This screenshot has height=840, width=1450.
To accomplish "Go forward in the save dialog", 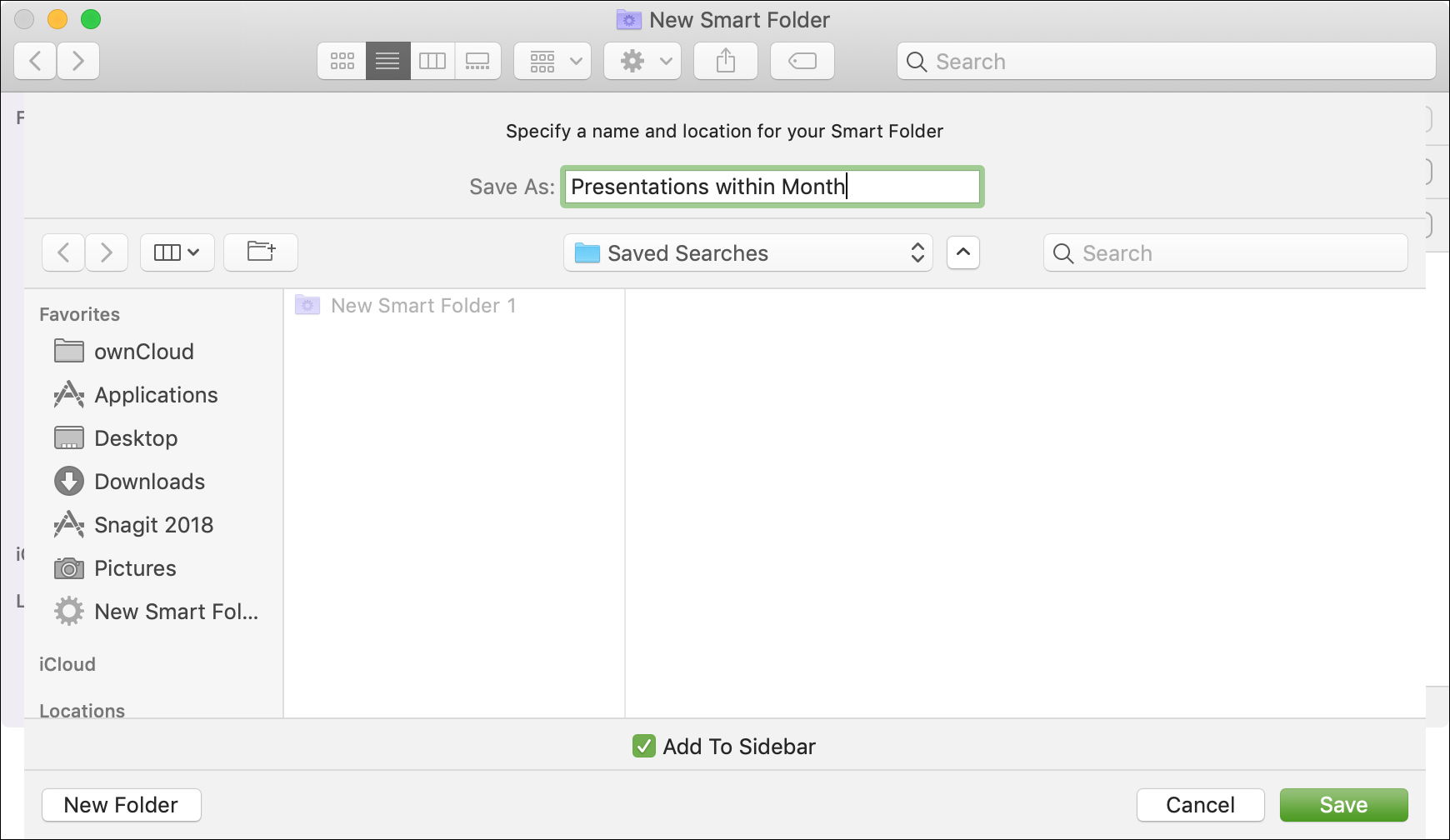I will pos(107,252).
